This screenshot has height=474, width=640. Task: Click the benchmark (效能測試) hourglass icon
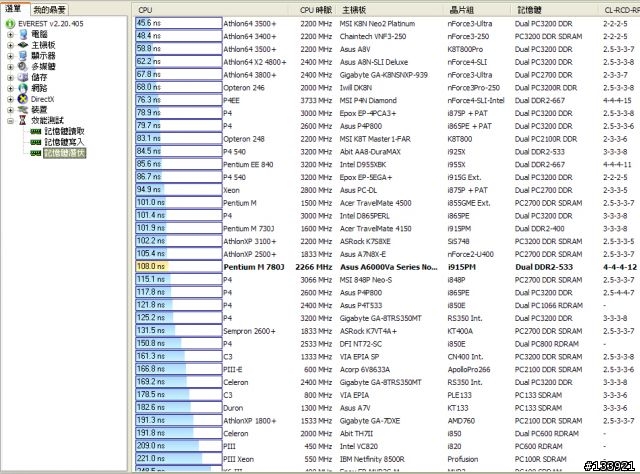(23, 120)
